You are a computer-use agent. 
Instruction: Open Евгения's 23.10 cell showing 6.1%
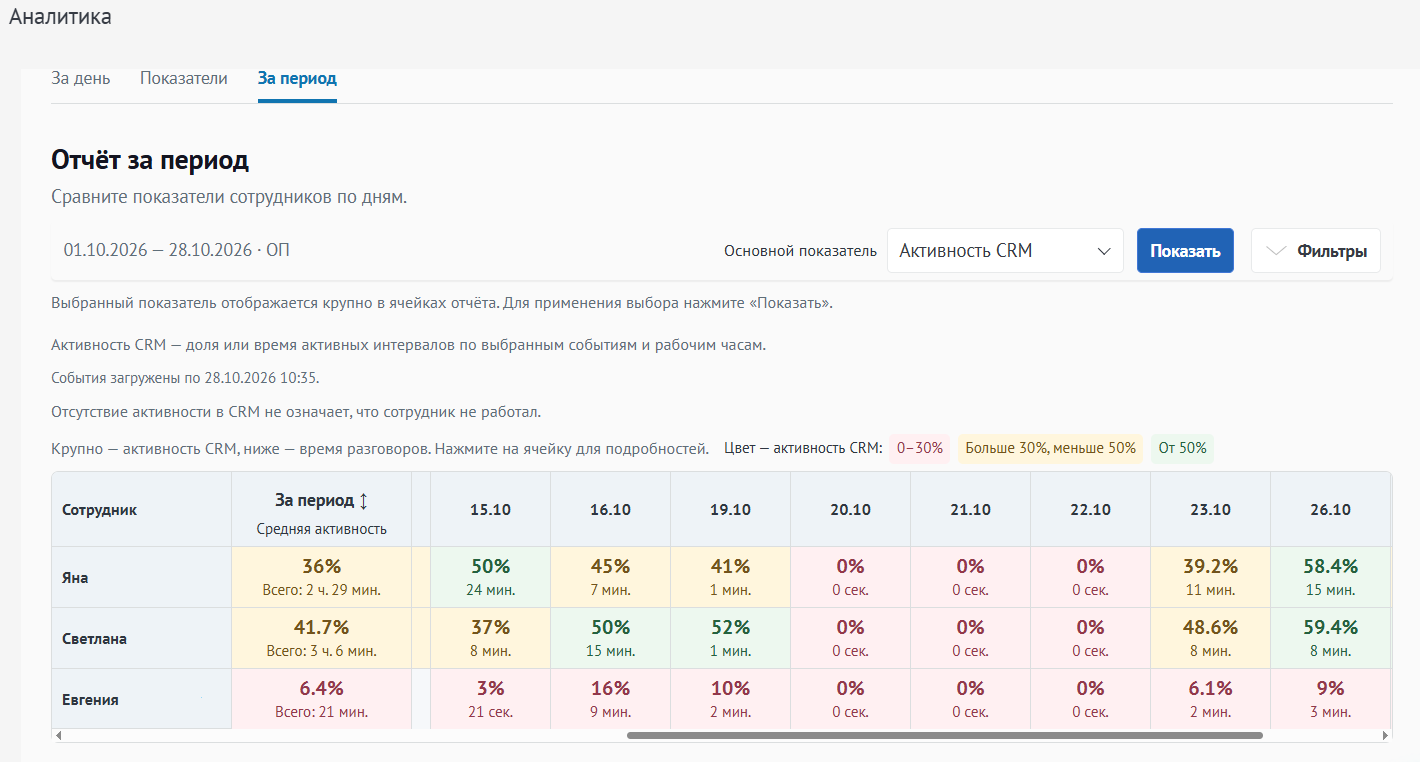click(1210, 699)
